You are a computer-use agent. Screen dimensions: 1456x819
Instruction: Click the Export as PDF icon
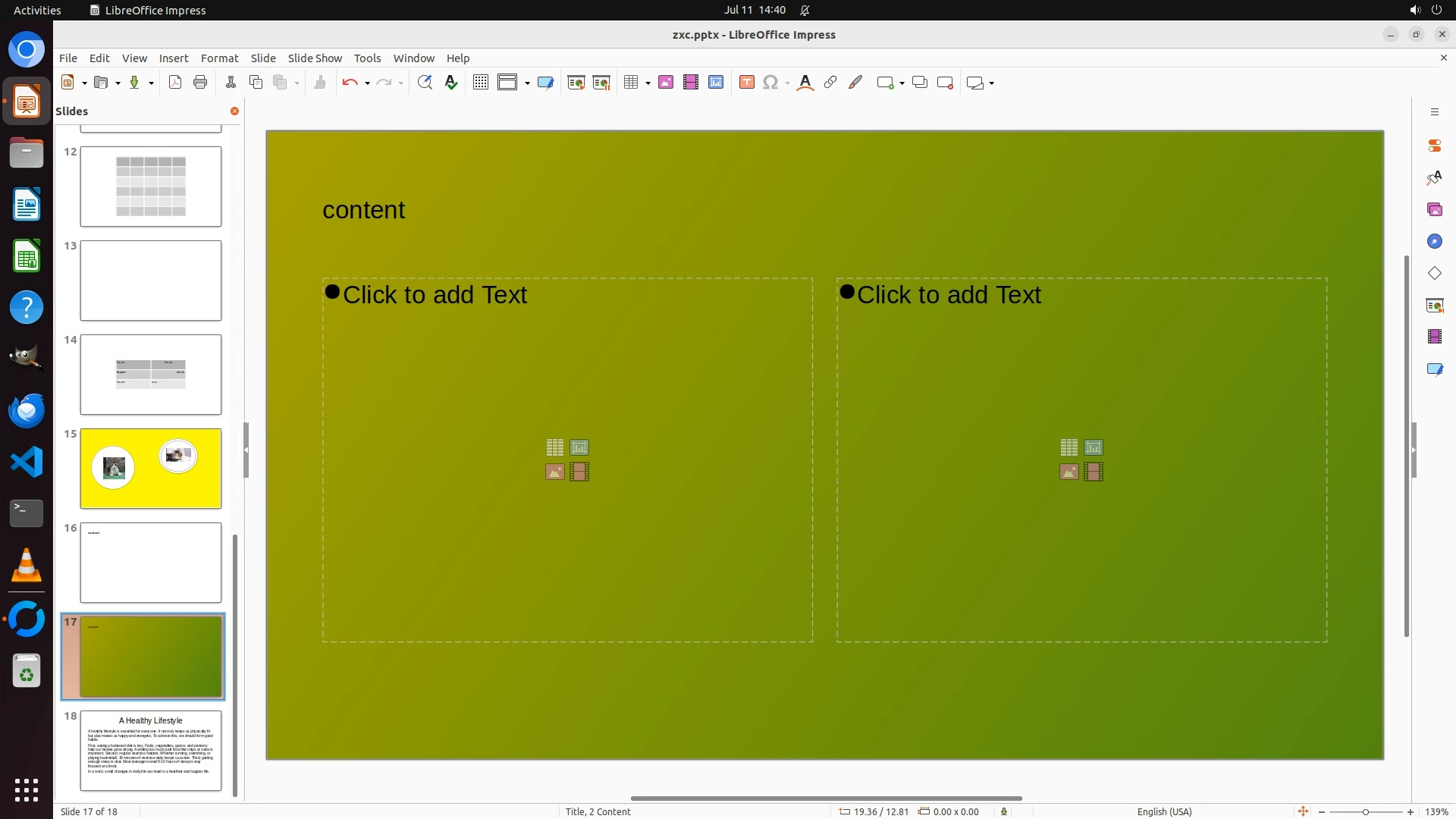click(175, 83)
